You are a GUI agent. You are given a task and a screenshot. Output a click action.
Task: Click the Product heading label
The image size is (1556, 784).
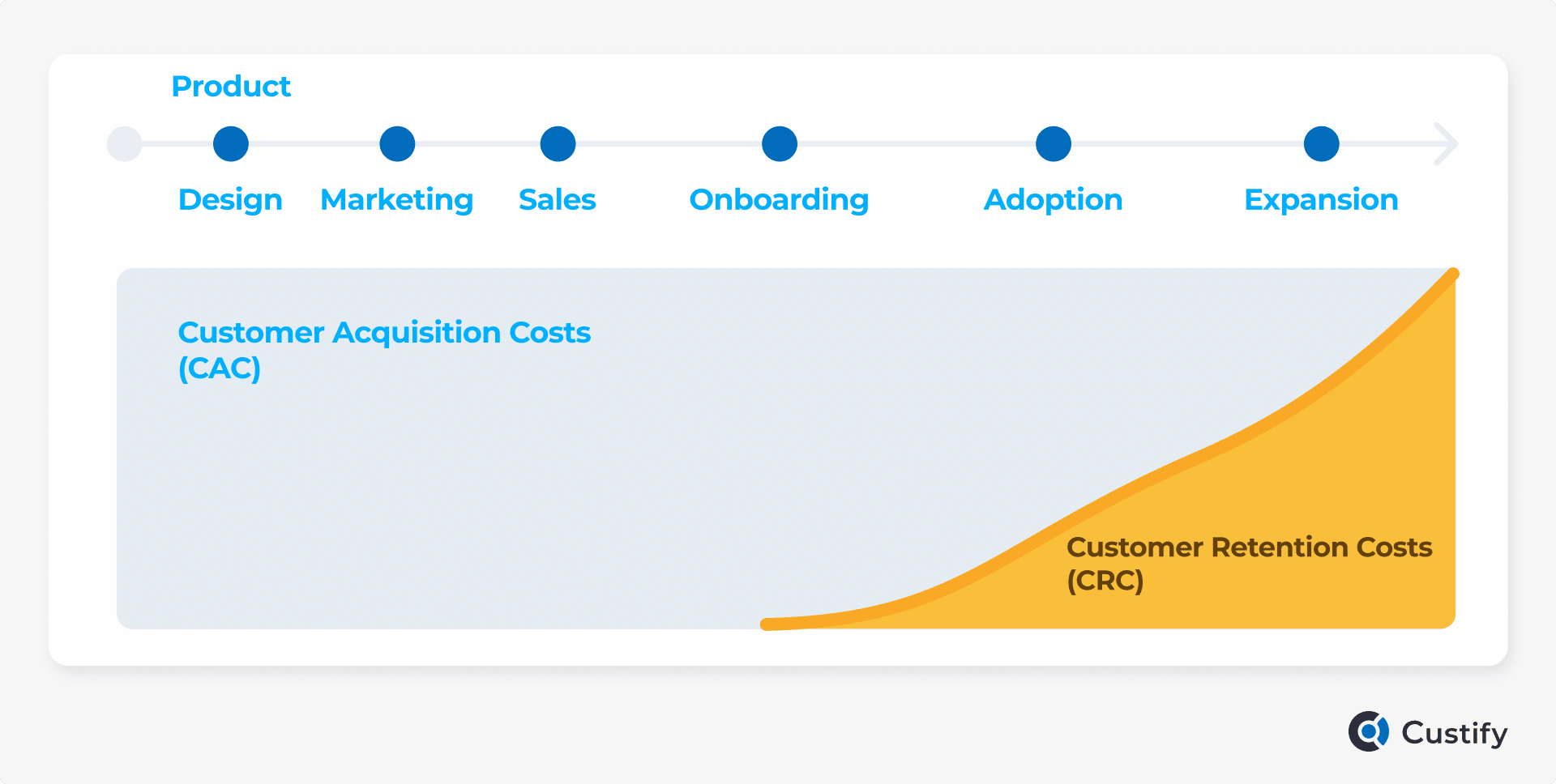(x=231, y=86)
